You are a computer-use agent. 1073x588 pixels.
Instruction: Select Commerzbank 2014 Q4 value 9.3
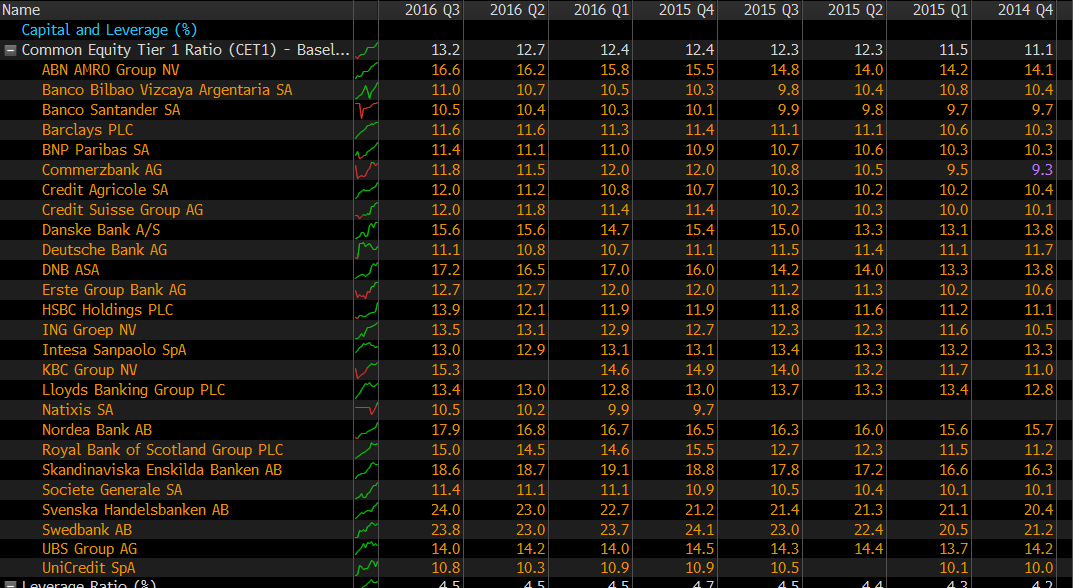[x=1042, y=170]
